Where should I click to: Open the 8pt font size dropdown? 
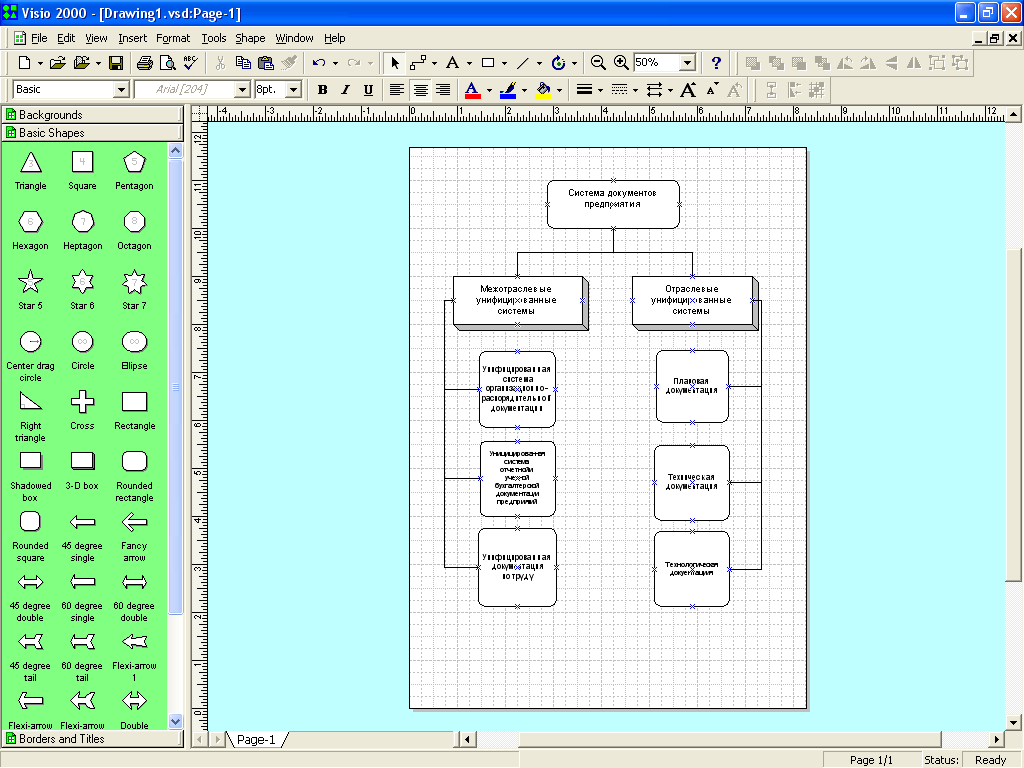click(294, 89)
